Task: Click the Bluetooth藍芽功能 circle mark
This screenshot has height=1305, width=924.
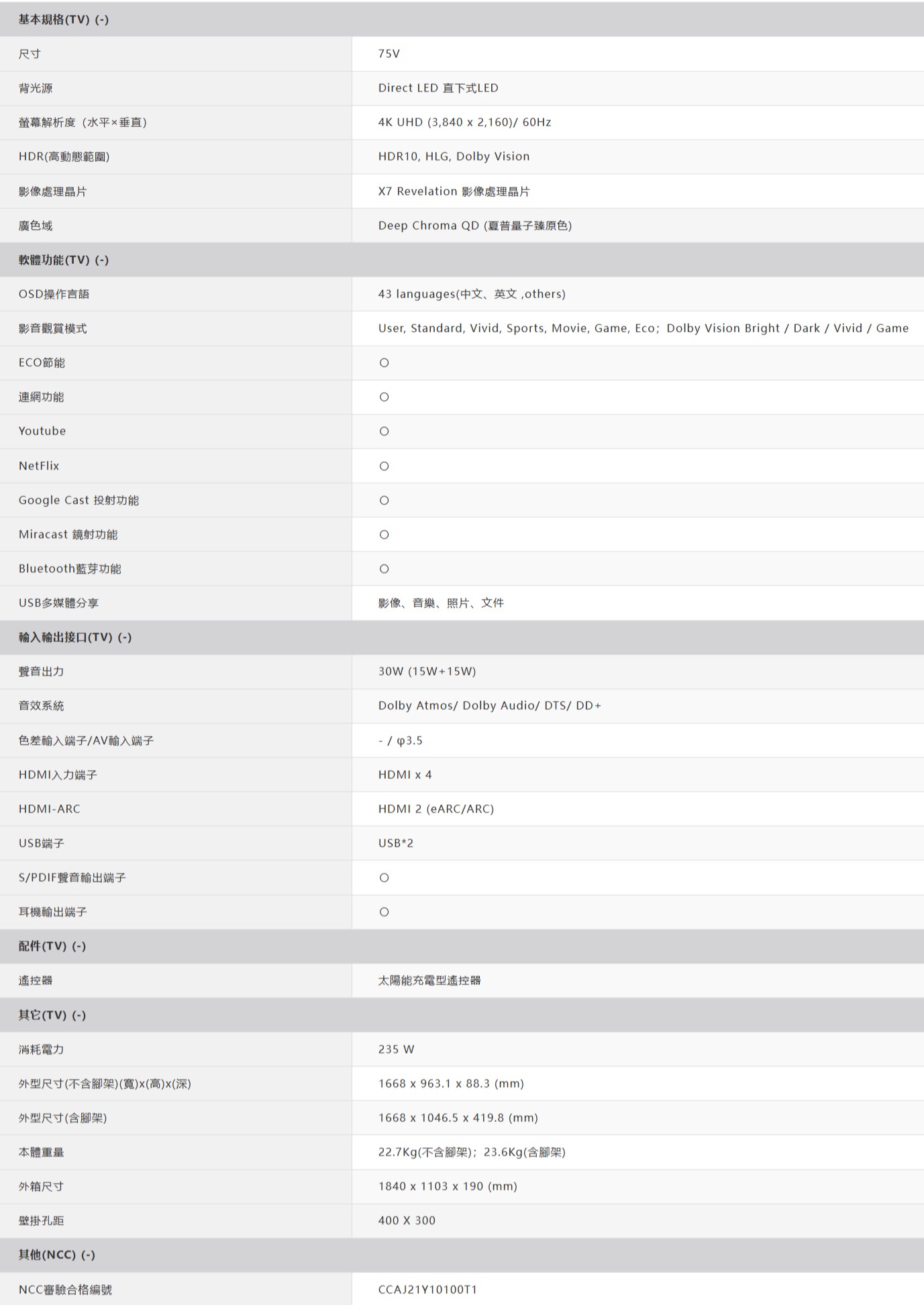Action: (x=384, y=569)
